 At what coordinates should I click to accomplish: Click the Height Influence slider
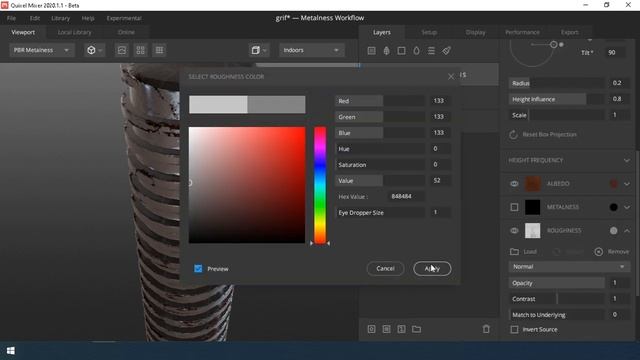[x=557, y=99]
